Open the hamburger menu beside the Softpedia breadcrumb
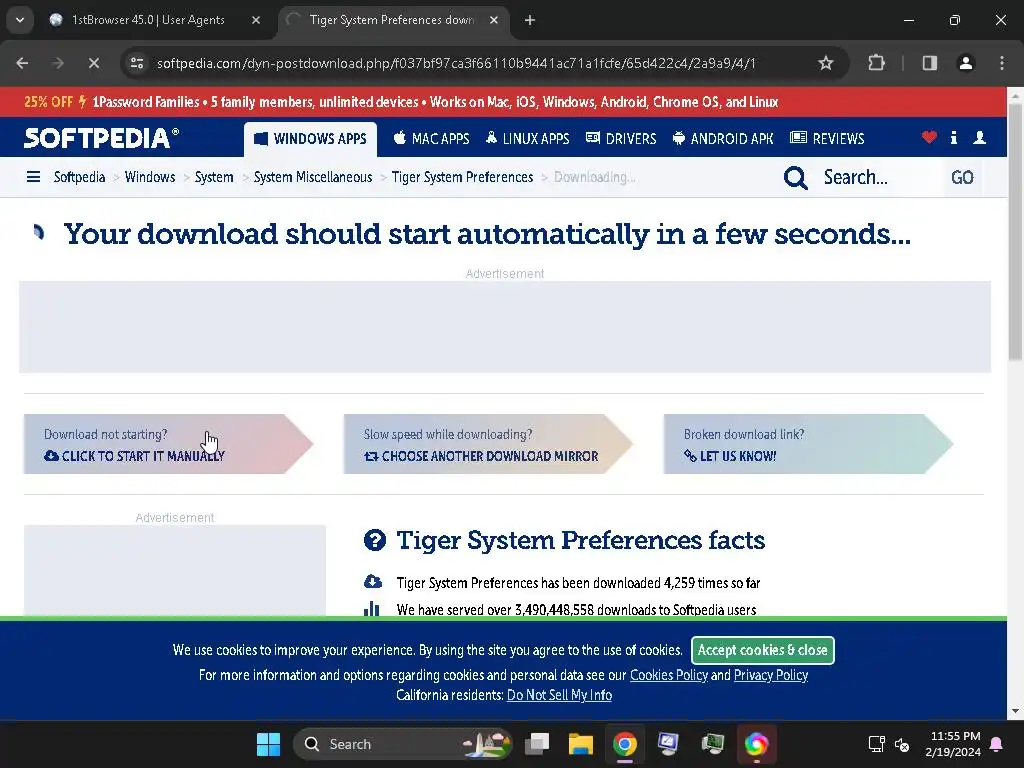 click(33, 177)
